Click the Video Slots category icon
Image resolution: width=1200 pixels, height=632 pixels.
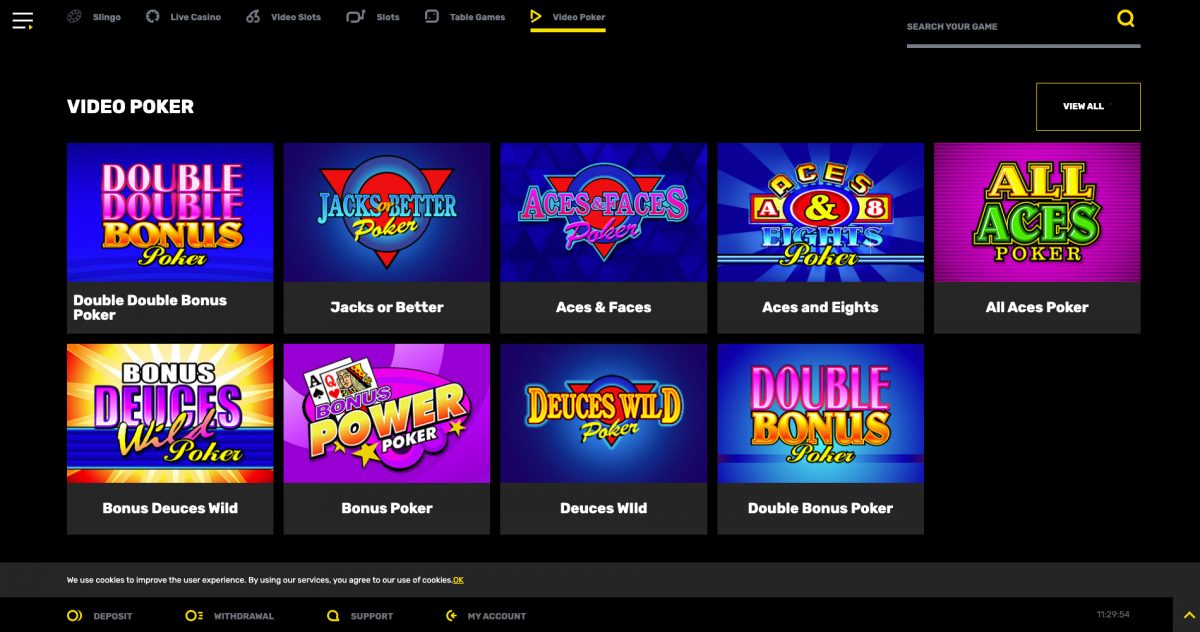(253, 17)
